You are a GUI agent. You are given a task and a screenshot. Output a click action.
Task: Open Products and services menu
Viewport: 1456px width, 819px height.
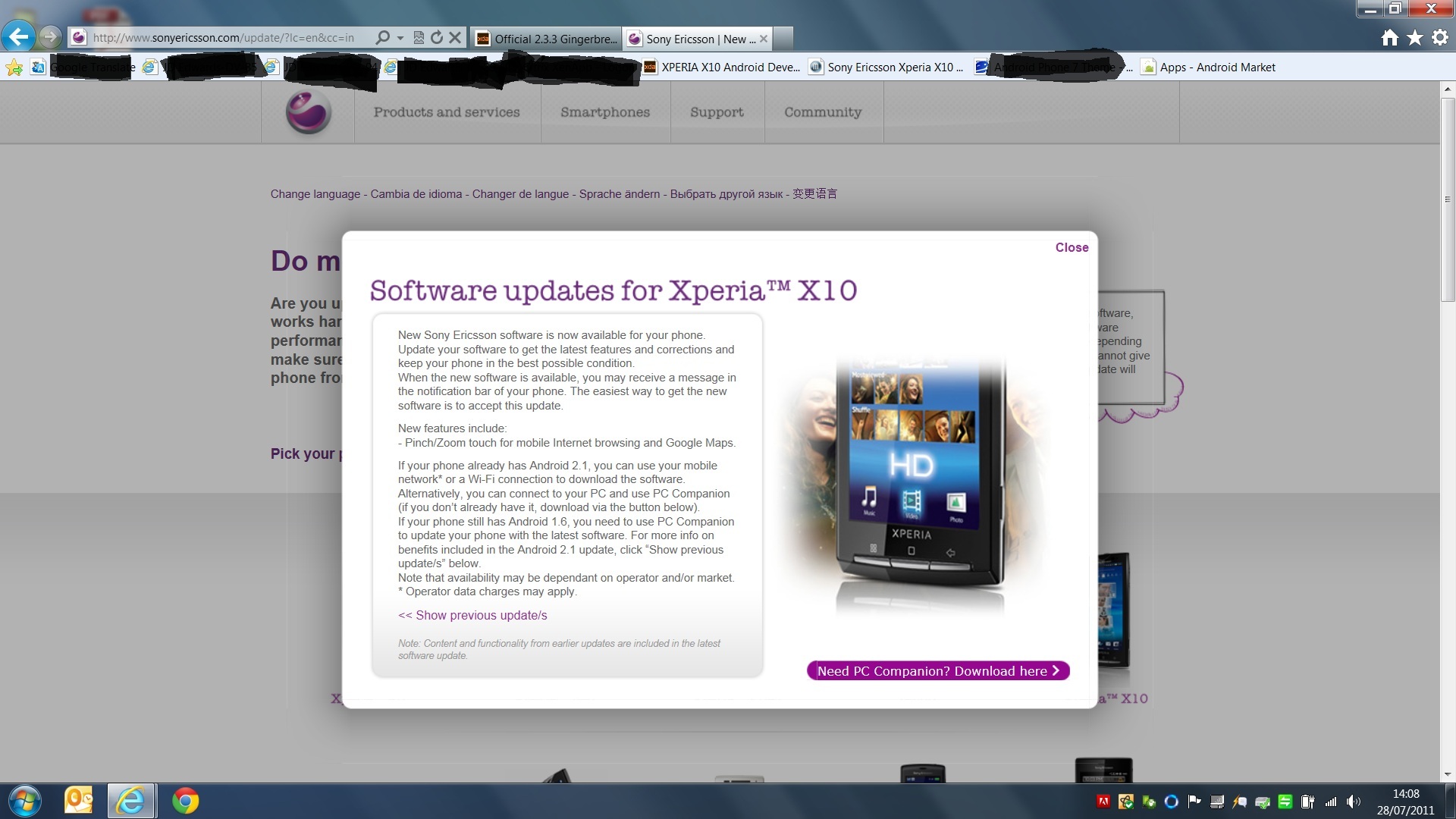(447, 112)
